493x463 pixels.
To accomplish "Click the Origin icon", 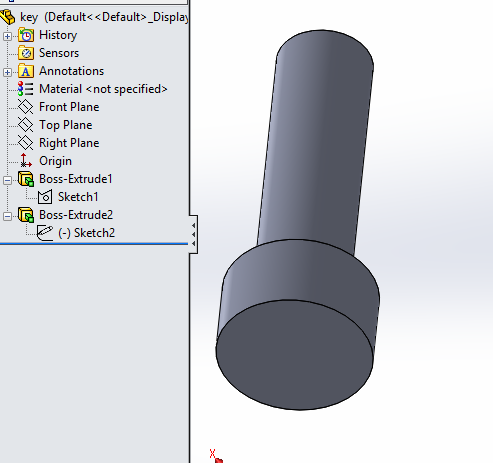I will pos(25,161).
